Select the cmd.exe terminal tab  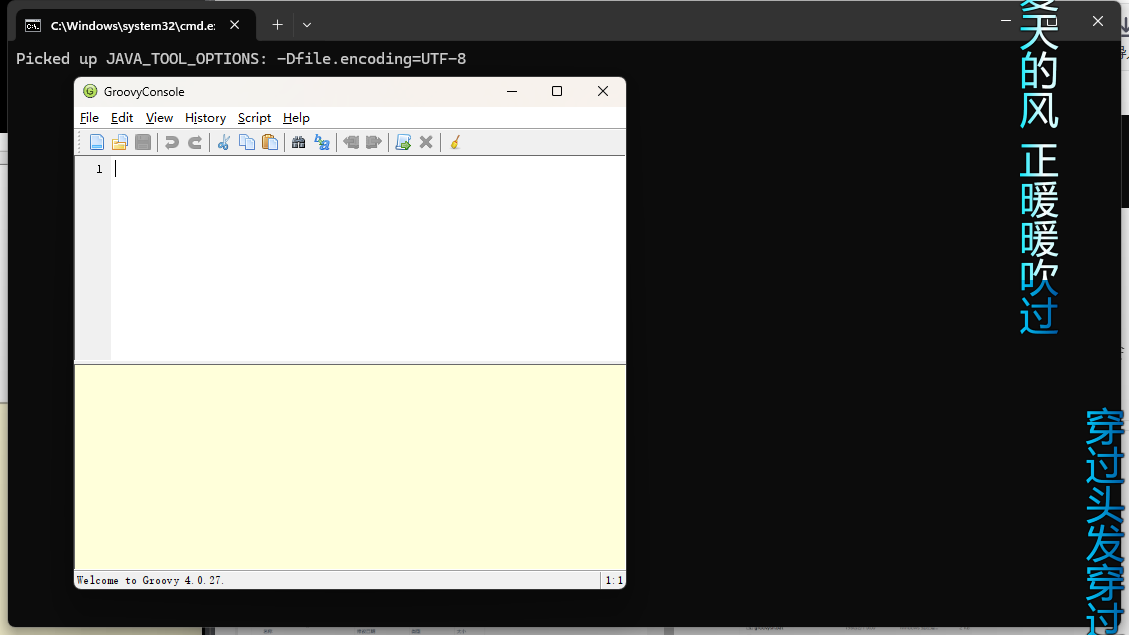click(x=133, y=25)
